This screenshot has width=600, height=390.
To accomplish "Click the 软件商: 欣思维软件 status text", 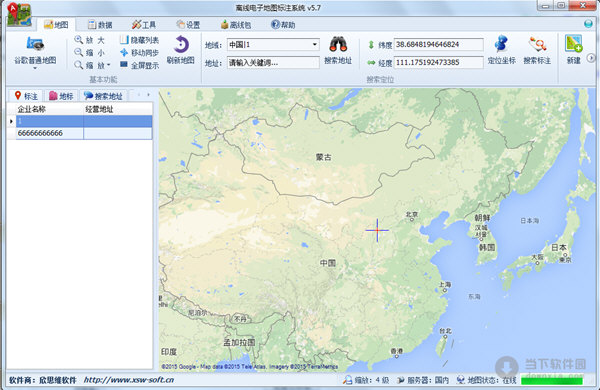I will [43, 380].
